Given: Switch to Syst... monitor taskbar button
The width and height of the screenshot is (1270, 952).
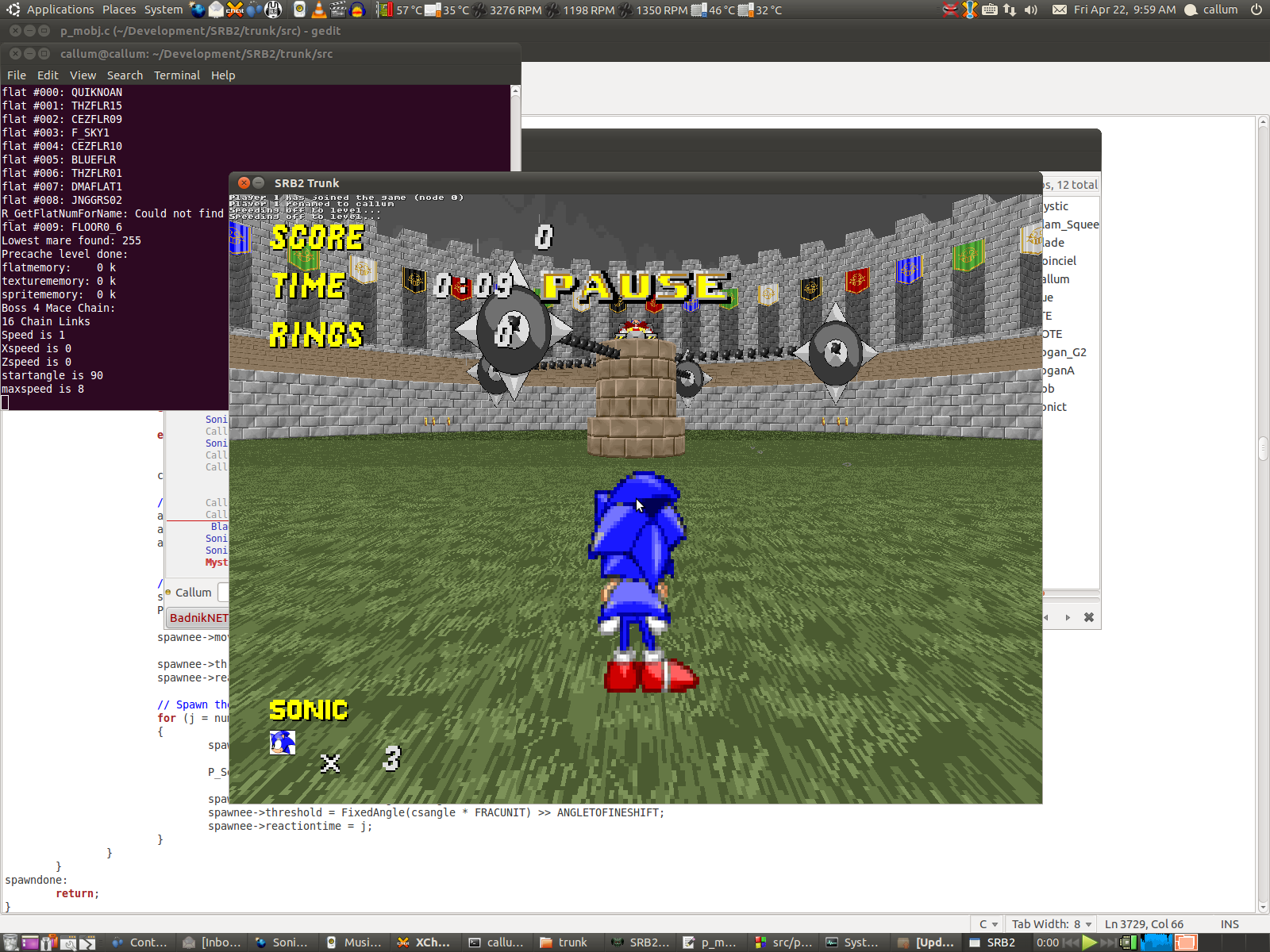Looking at the screenshot, I should [852, 942].
